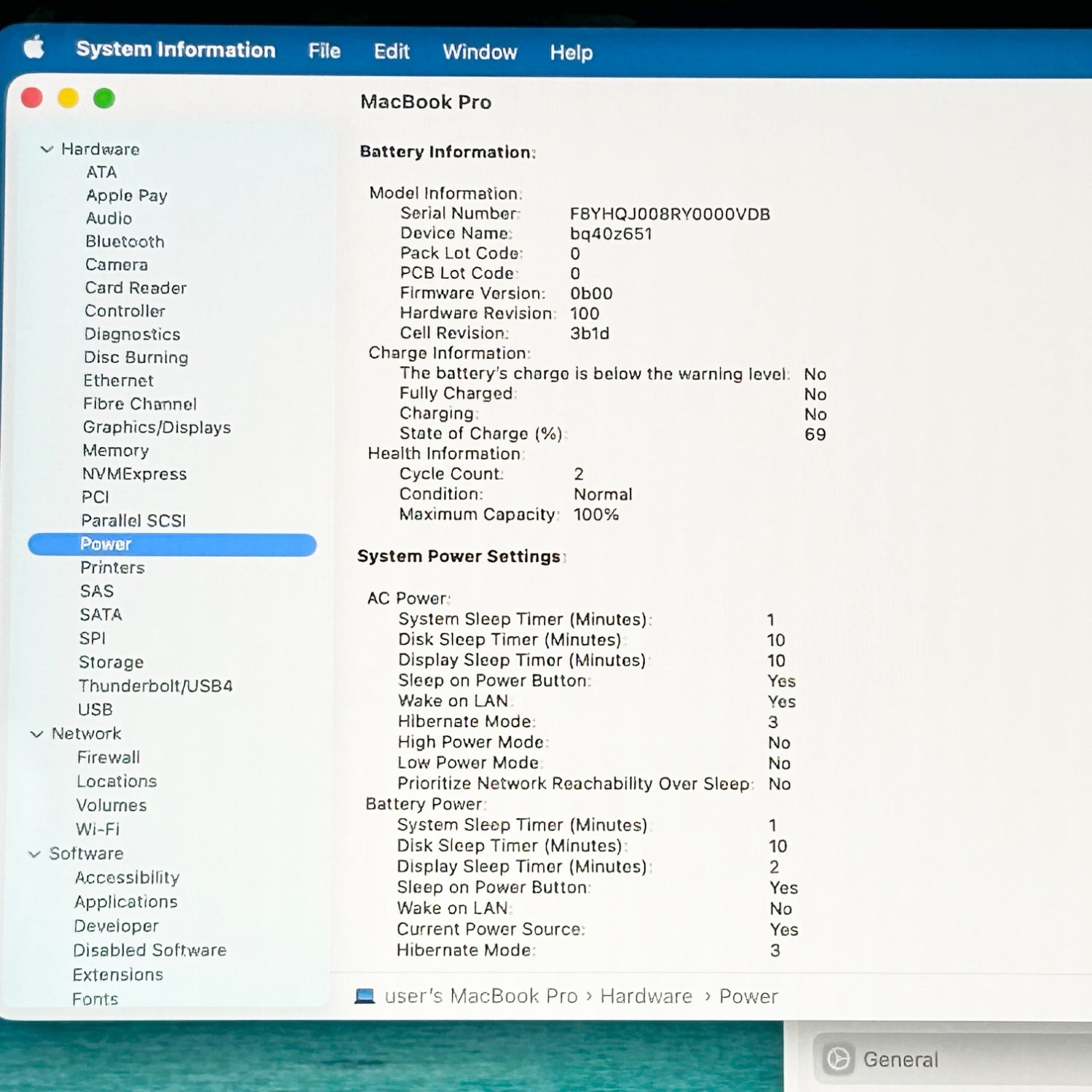Viewport: 1092px width, 1092px height.
Task: Select Volumes under Network
Action: [111, 806]
